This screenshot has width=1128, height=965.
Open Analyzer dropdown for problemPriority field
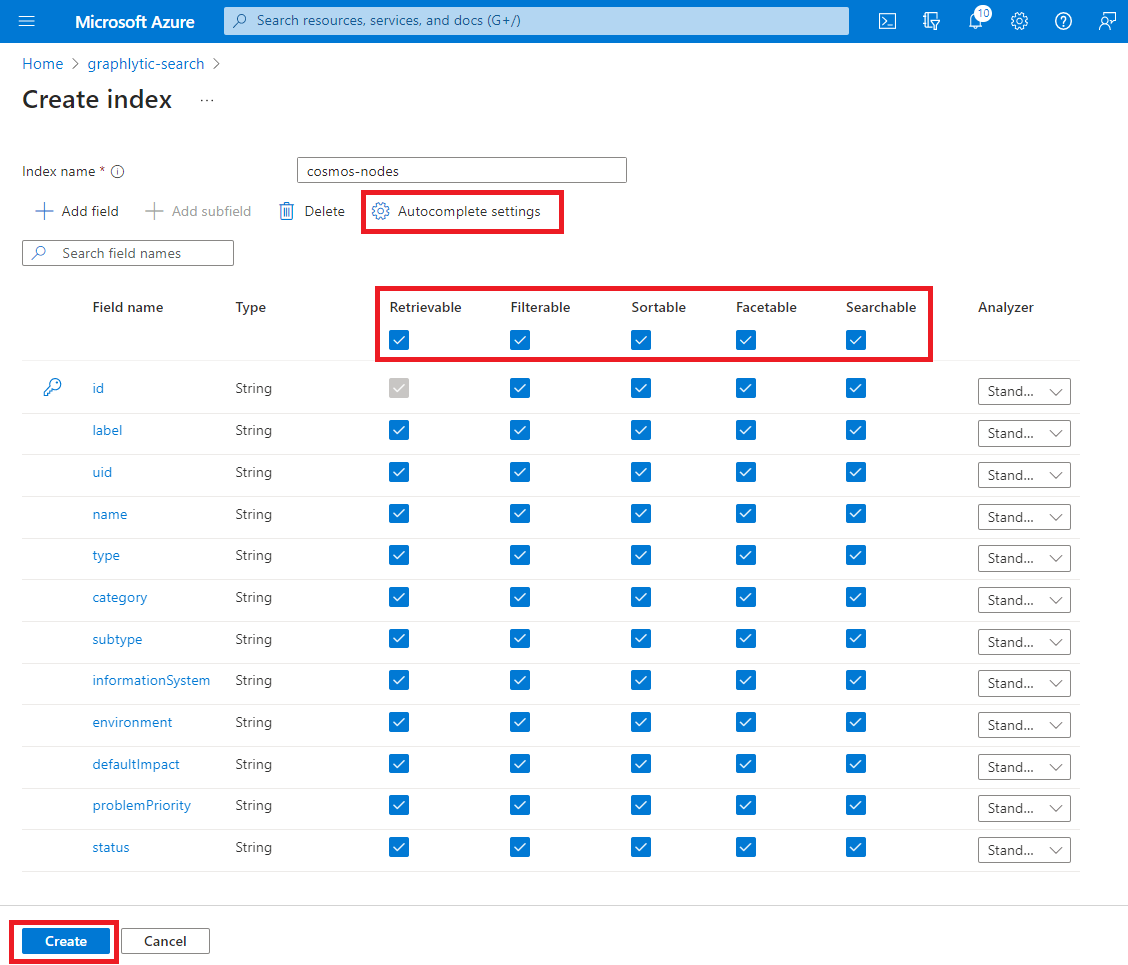[x=1024, y=808]
